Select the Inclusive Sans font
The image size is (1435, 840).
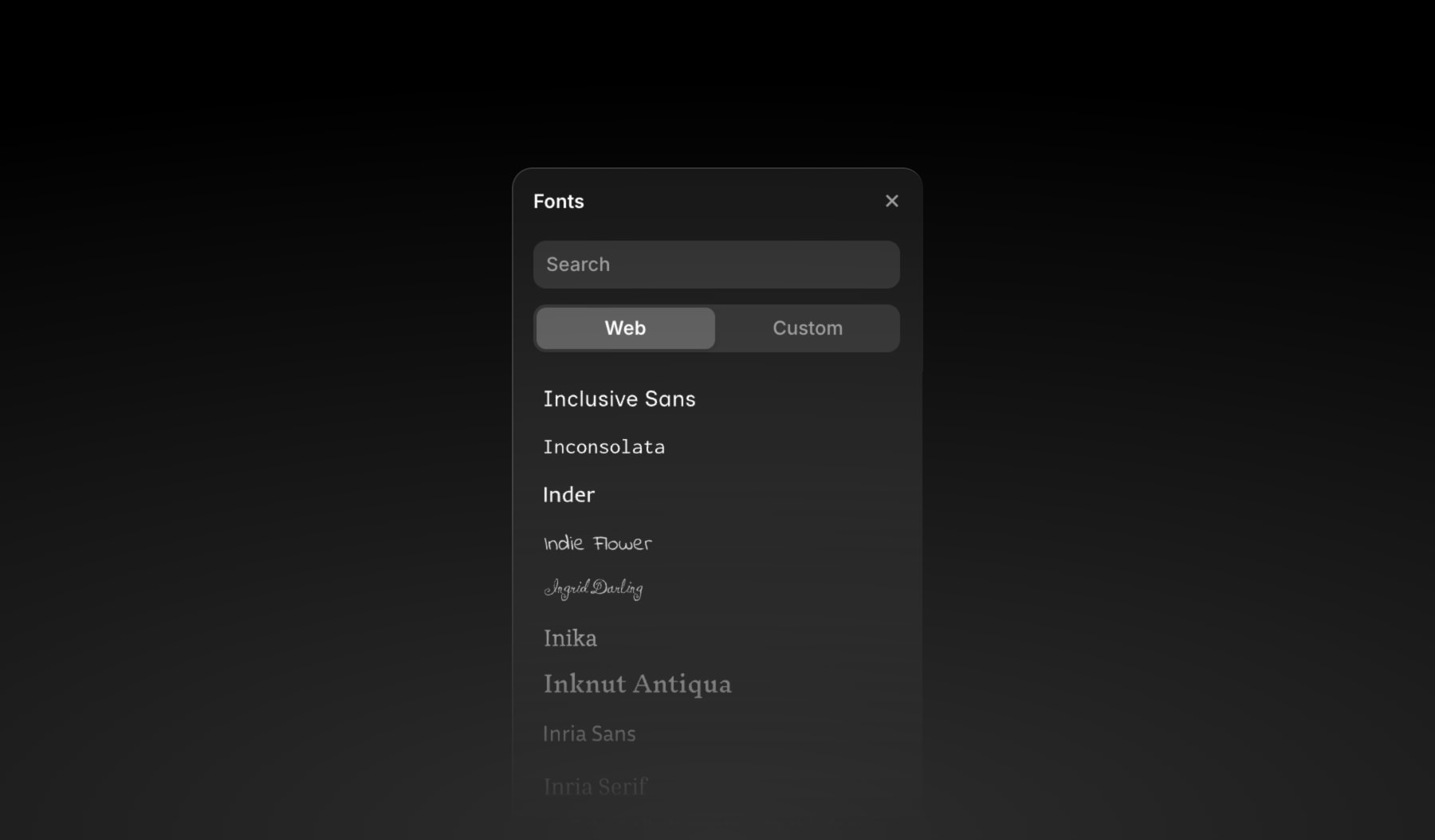(x=619, y=398)
